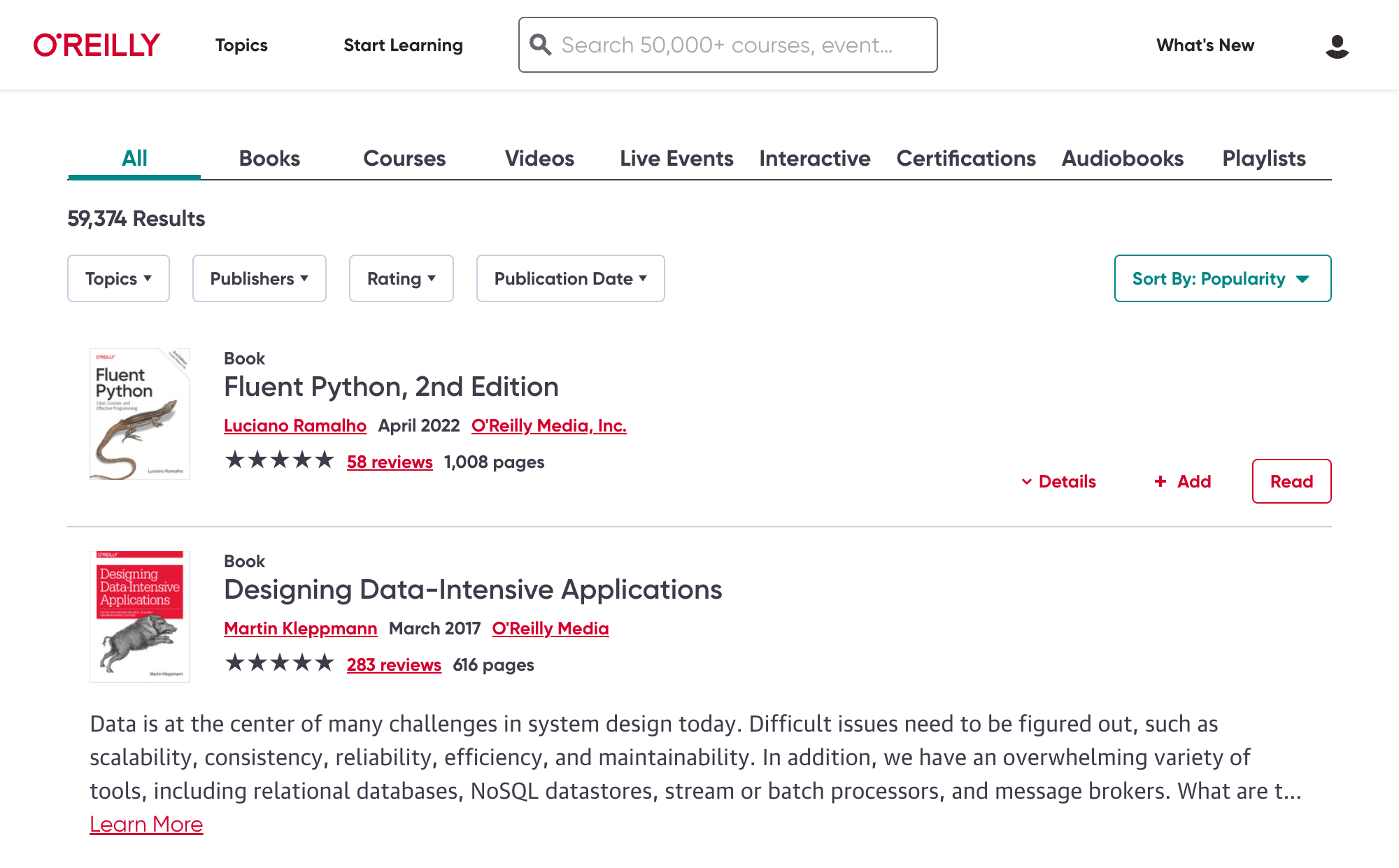Switch to the Courses tab
The width and height of the screenshot is (1399, 868).
coord(404,159)
